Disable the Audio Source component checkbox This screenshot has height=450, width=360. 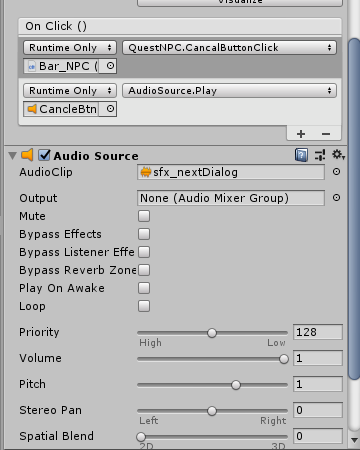44,155
